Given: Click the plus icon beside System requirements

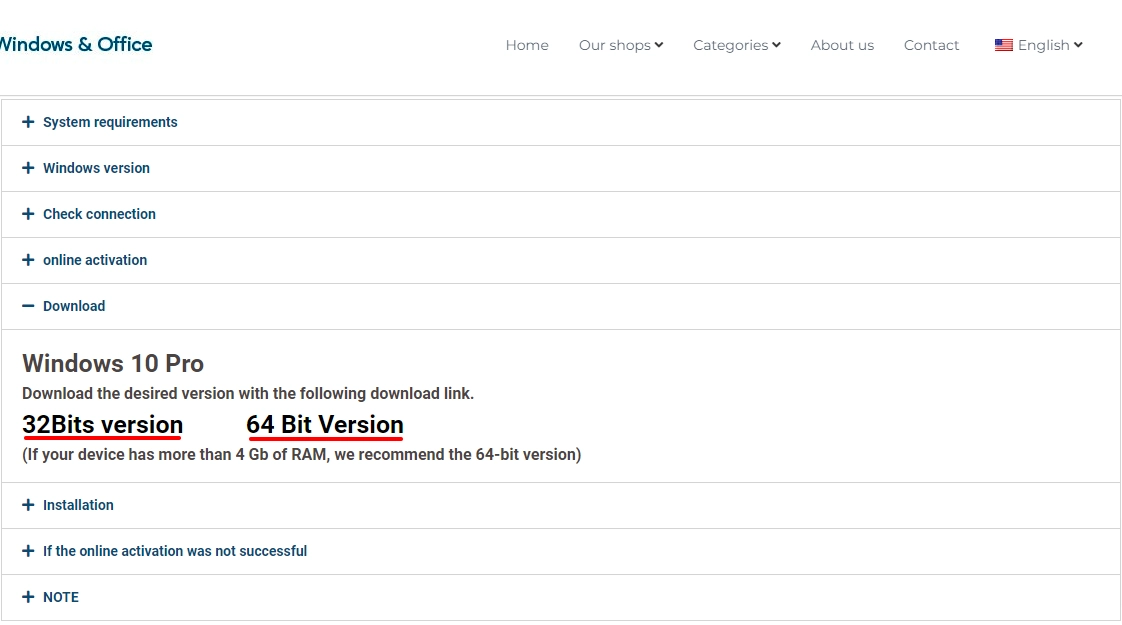Looking at the screenshot, I should pos(28,122).
